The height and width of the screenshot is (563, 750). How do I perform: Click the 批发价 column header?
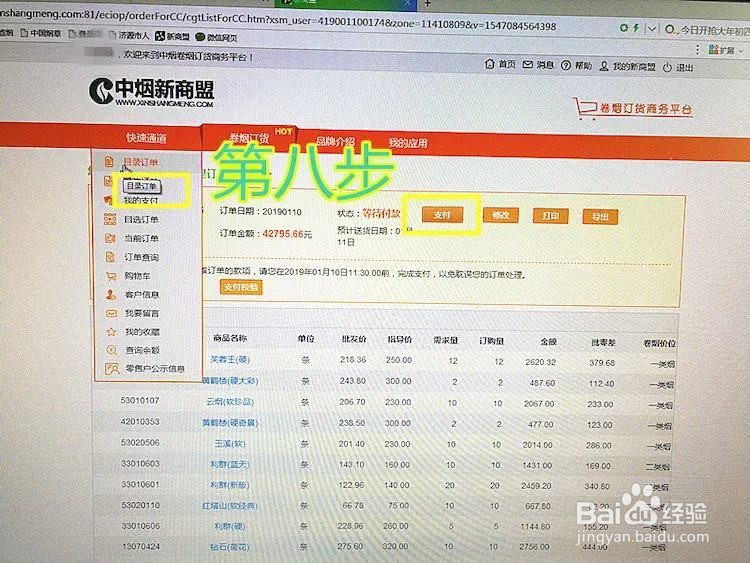coord(354,339)
